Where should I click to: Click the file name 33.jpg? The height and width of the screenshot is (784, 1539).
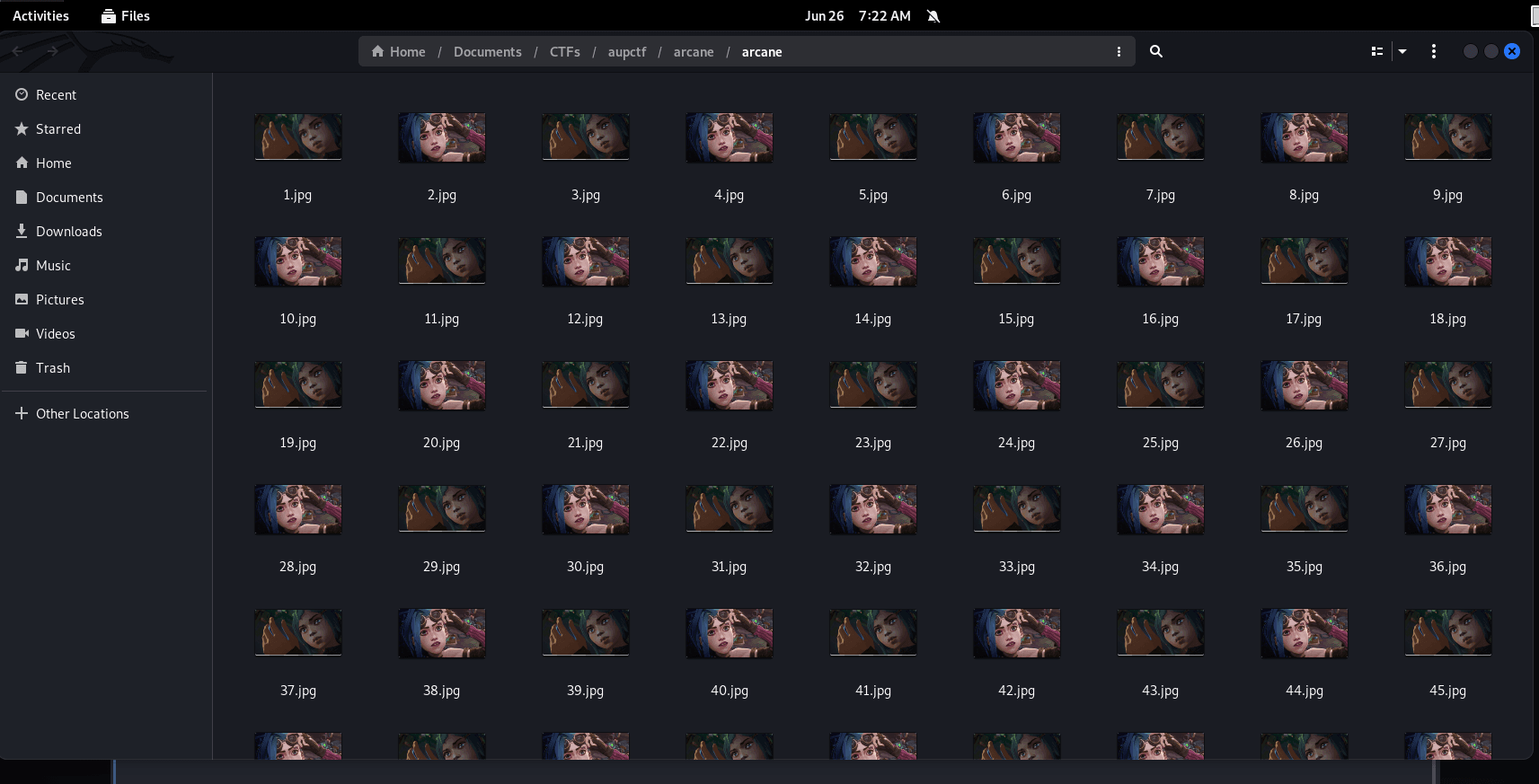point(1017,567)
